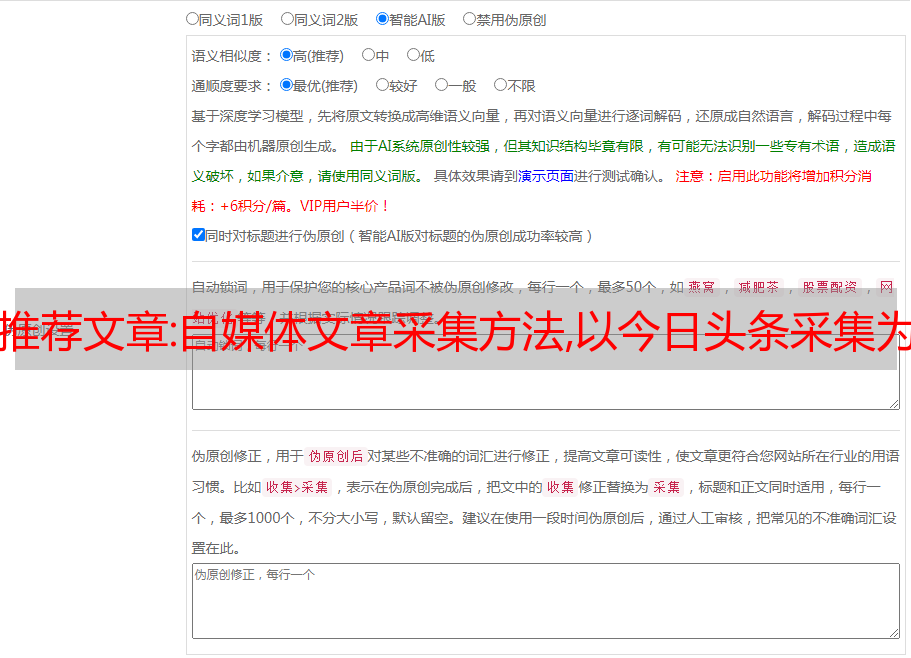Click the 收集>采集 example tag

point(297,487)
